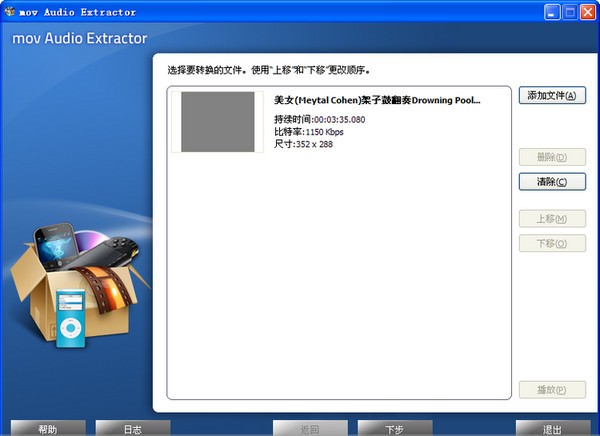Click the application icon in title bar

[x=10, y=11]
